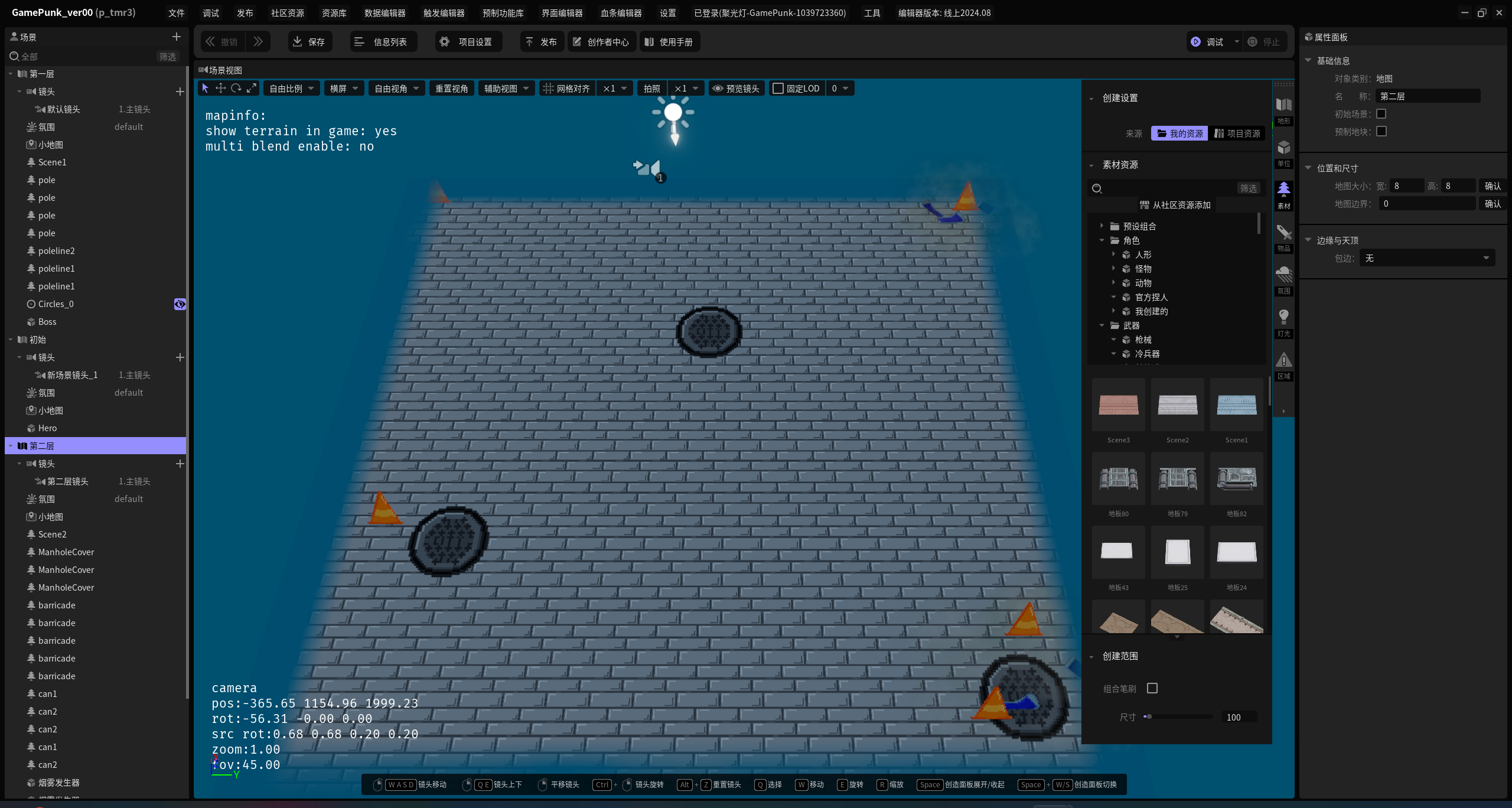Open the 包边 dropdown set to 无

(x=1427, y=258)
